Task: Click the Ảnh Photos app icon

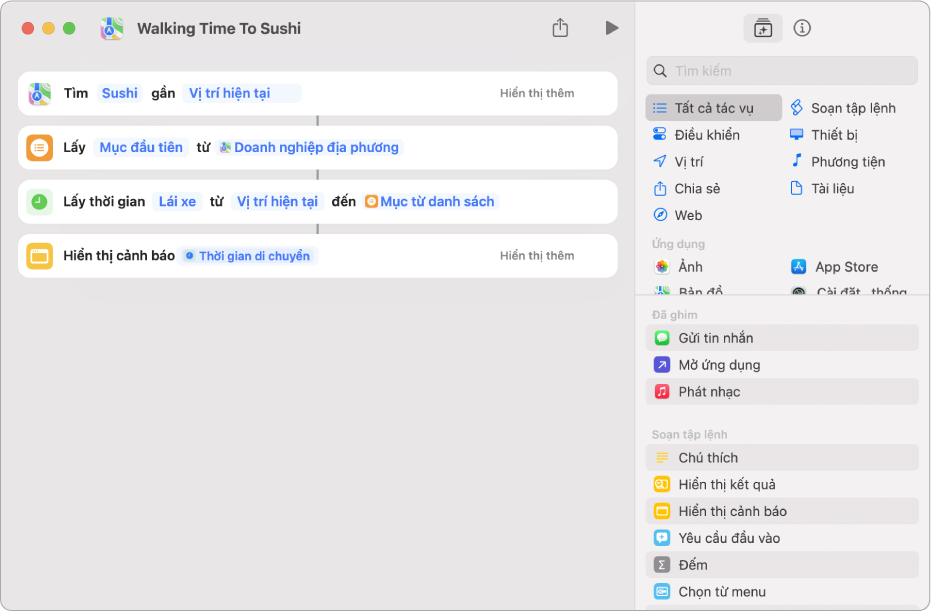Action: point(661,267)
